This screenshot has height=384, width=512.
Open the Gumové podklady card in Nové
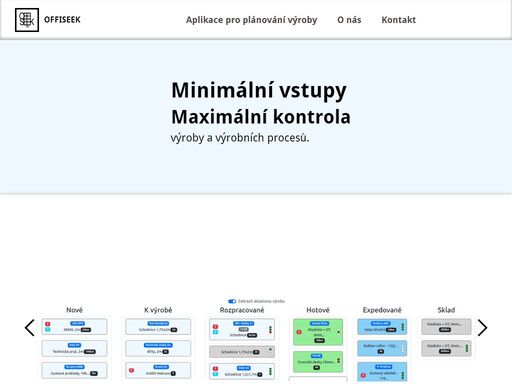tap(74, 370)
